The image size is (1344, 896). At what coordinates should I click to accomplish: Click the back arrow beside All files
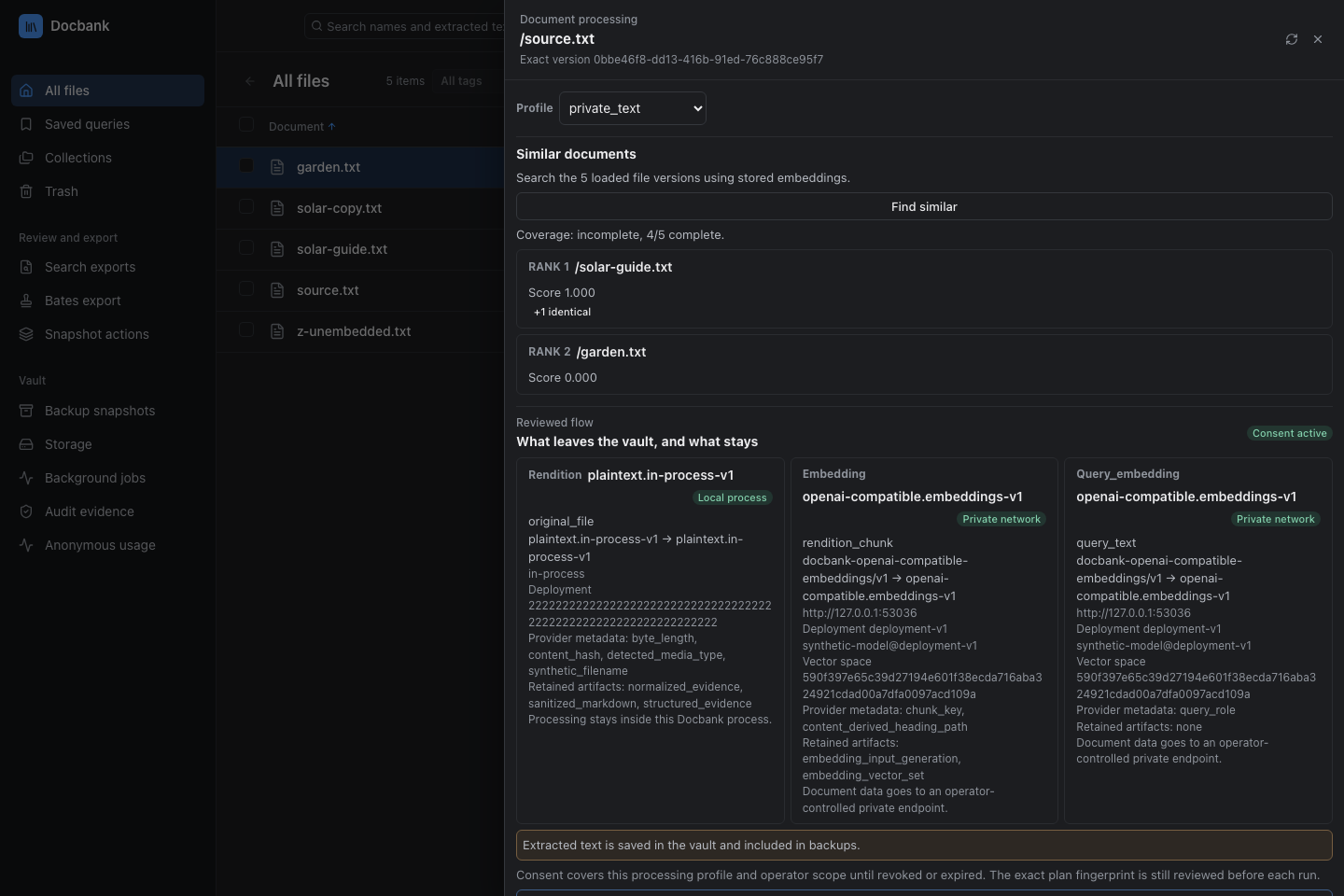click(x=249, y=81)
